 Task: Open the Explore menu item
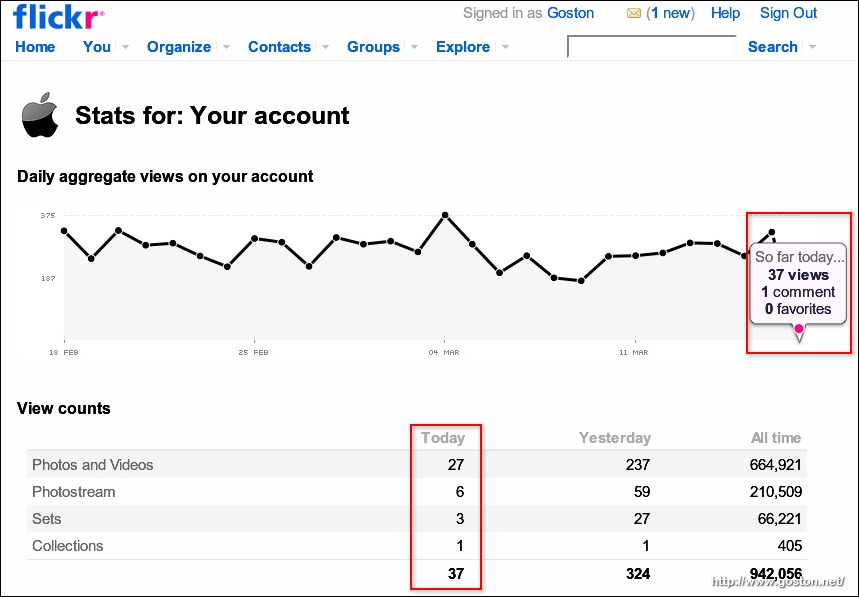(x=463, y=47)
